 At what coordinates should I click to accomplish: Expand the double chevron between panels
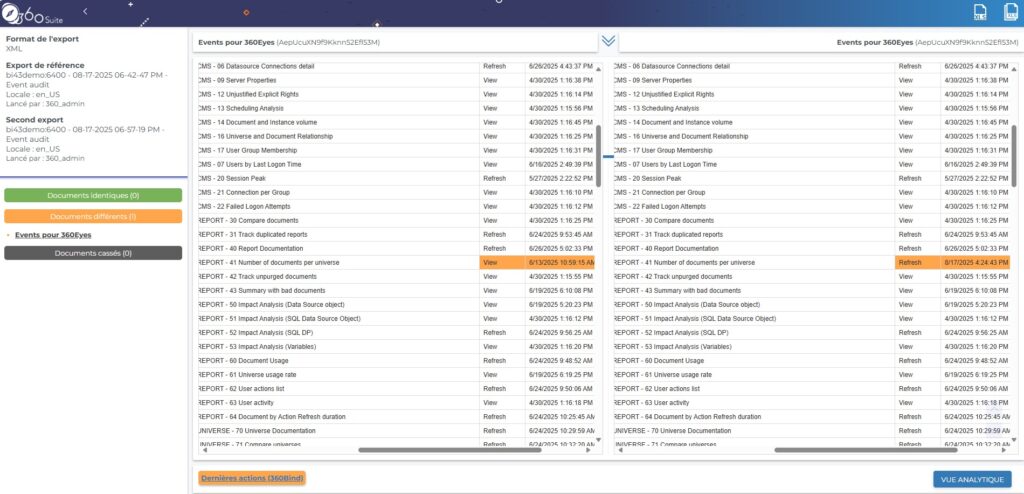click(x=608, y=41)
